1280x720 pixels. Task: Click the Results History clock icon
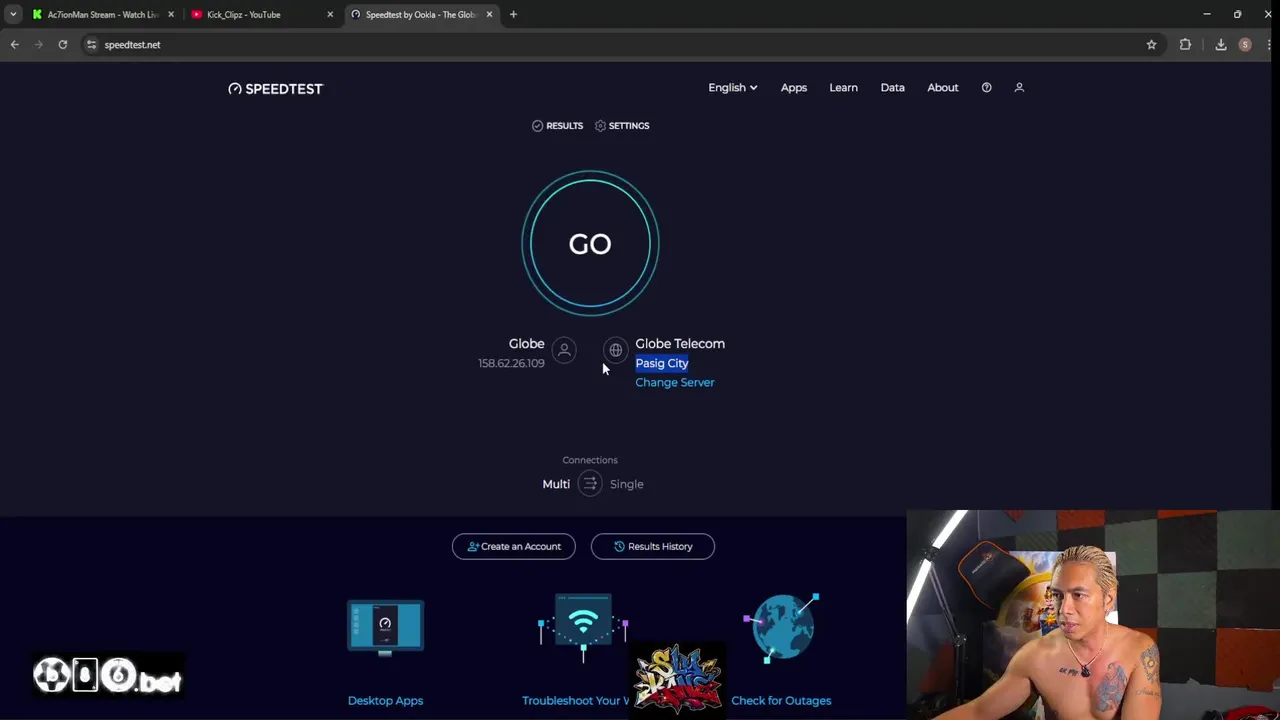619,547
